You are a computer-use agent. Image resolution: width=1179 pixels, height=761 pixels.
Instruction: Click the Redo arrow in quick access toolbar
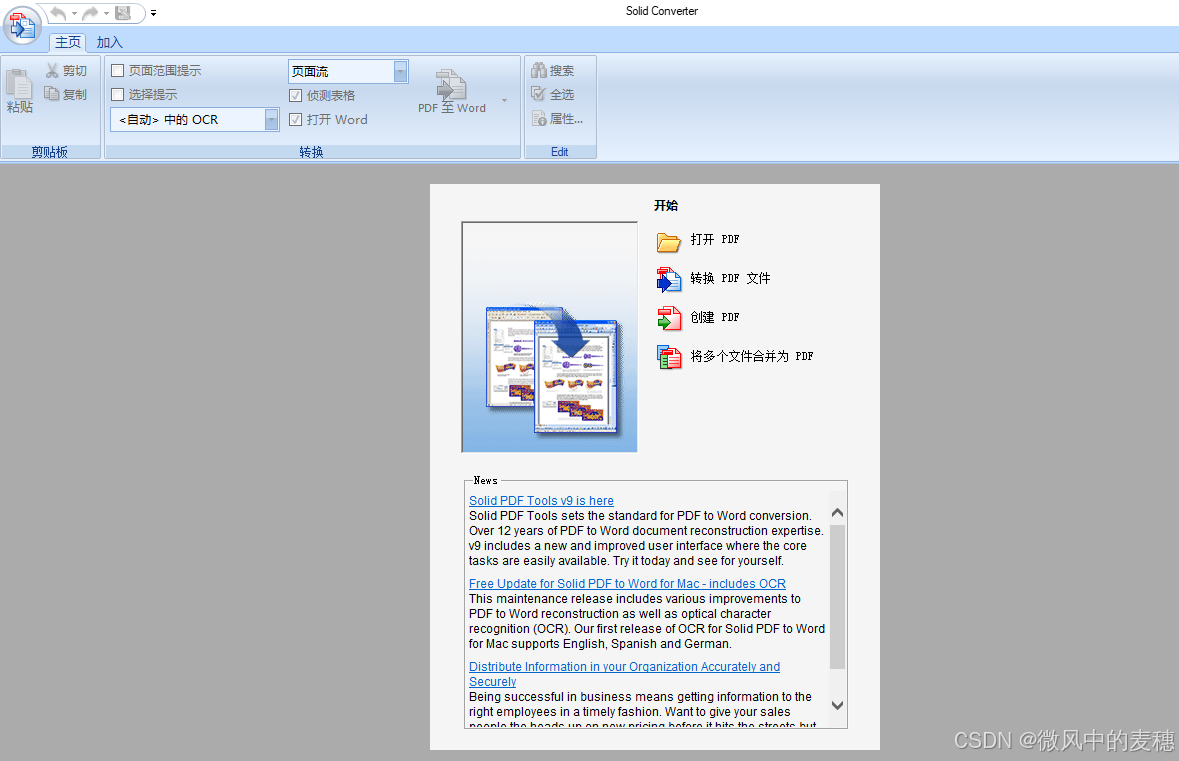point(90,13)
